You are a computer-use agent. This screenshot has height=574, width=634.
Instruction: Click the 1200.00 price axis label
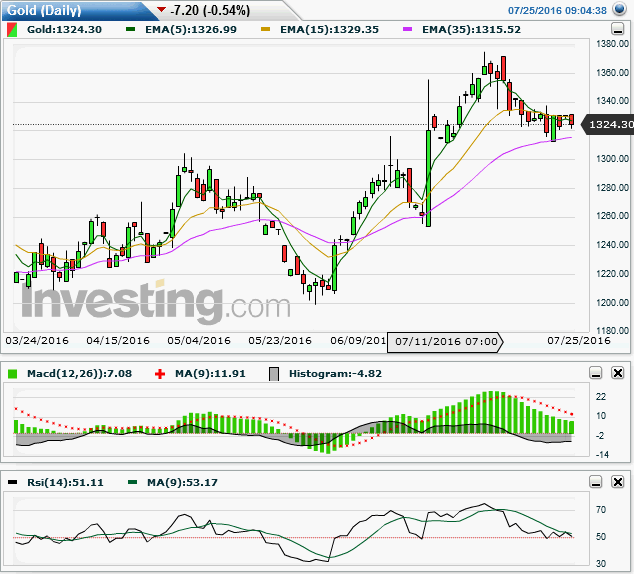point(613,302)
